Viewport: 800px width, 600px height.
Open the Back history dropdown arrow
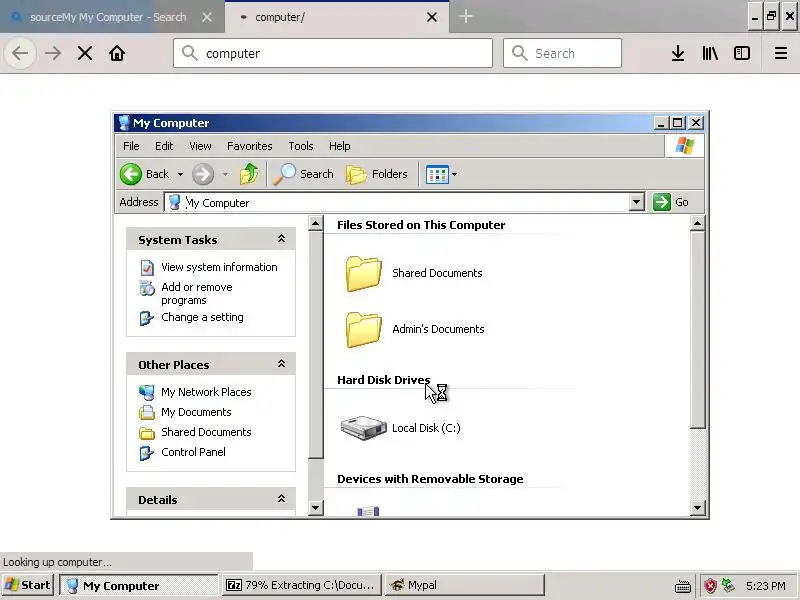click(x=180, y=174)
